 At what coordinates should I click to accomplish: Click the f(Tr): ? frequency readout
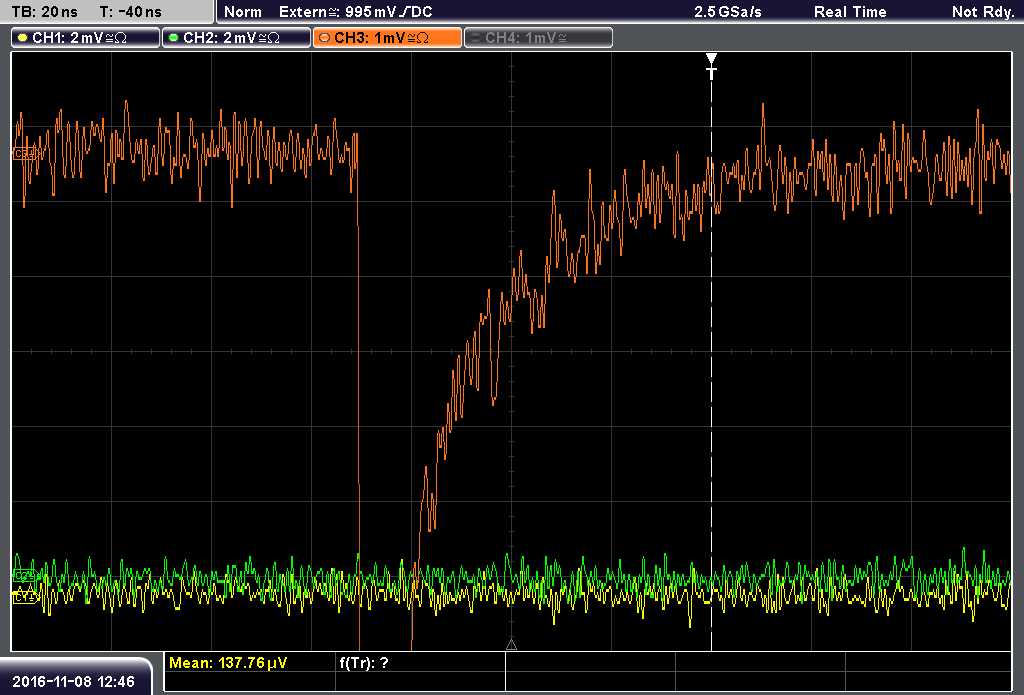coord(364,663)
